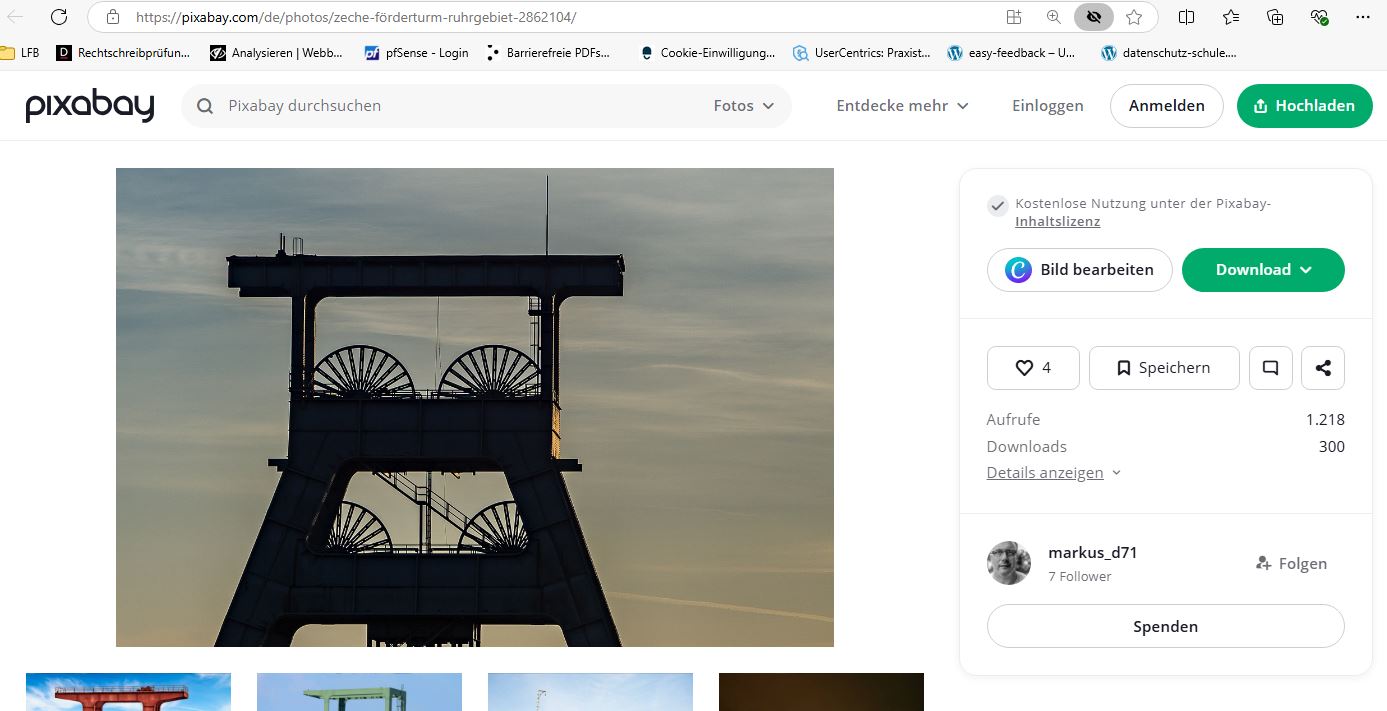Follow markus_d71 with Folgen button
The height and width of the screenshot is (711, 1387).
coord(1291,564)
